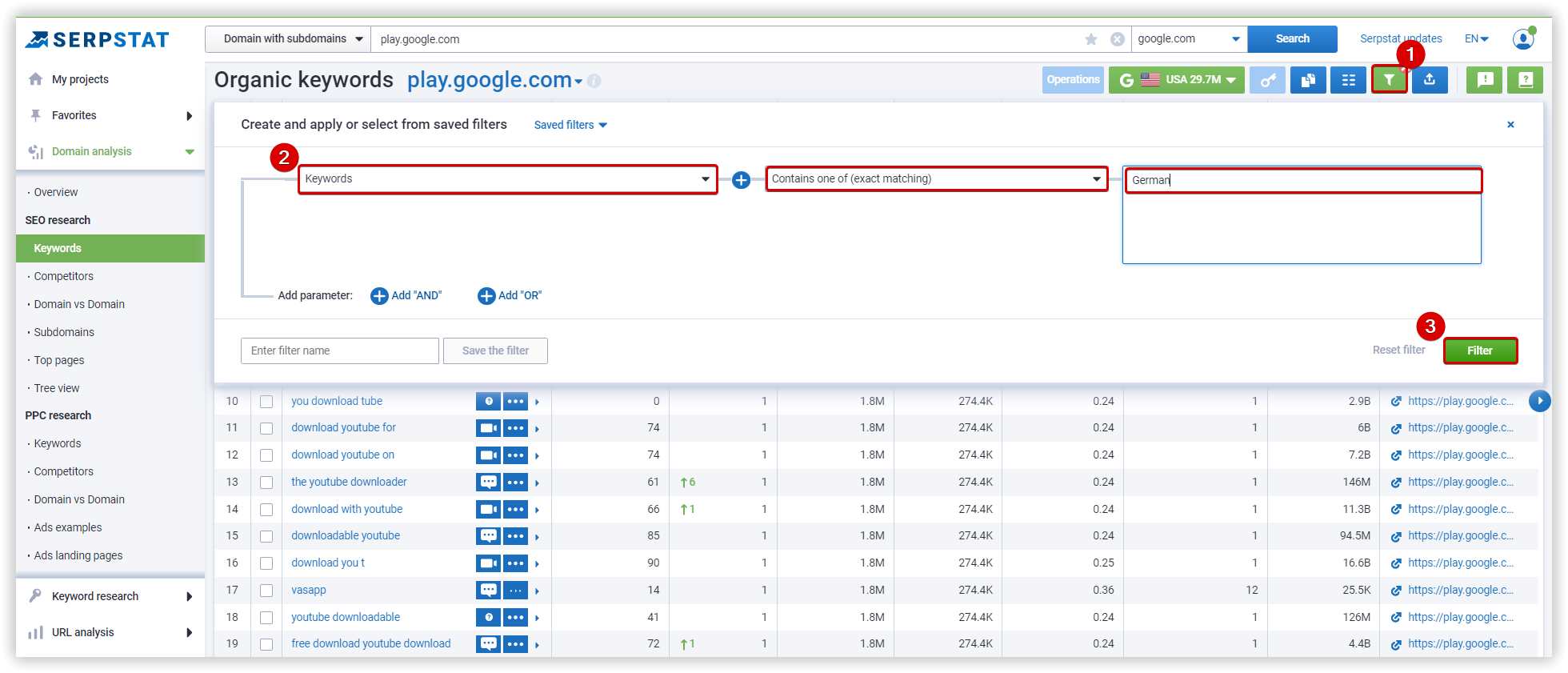Open SEO Competitors in sidebar
Viewport: 1568px width, 673px height.
pos(63,277)
